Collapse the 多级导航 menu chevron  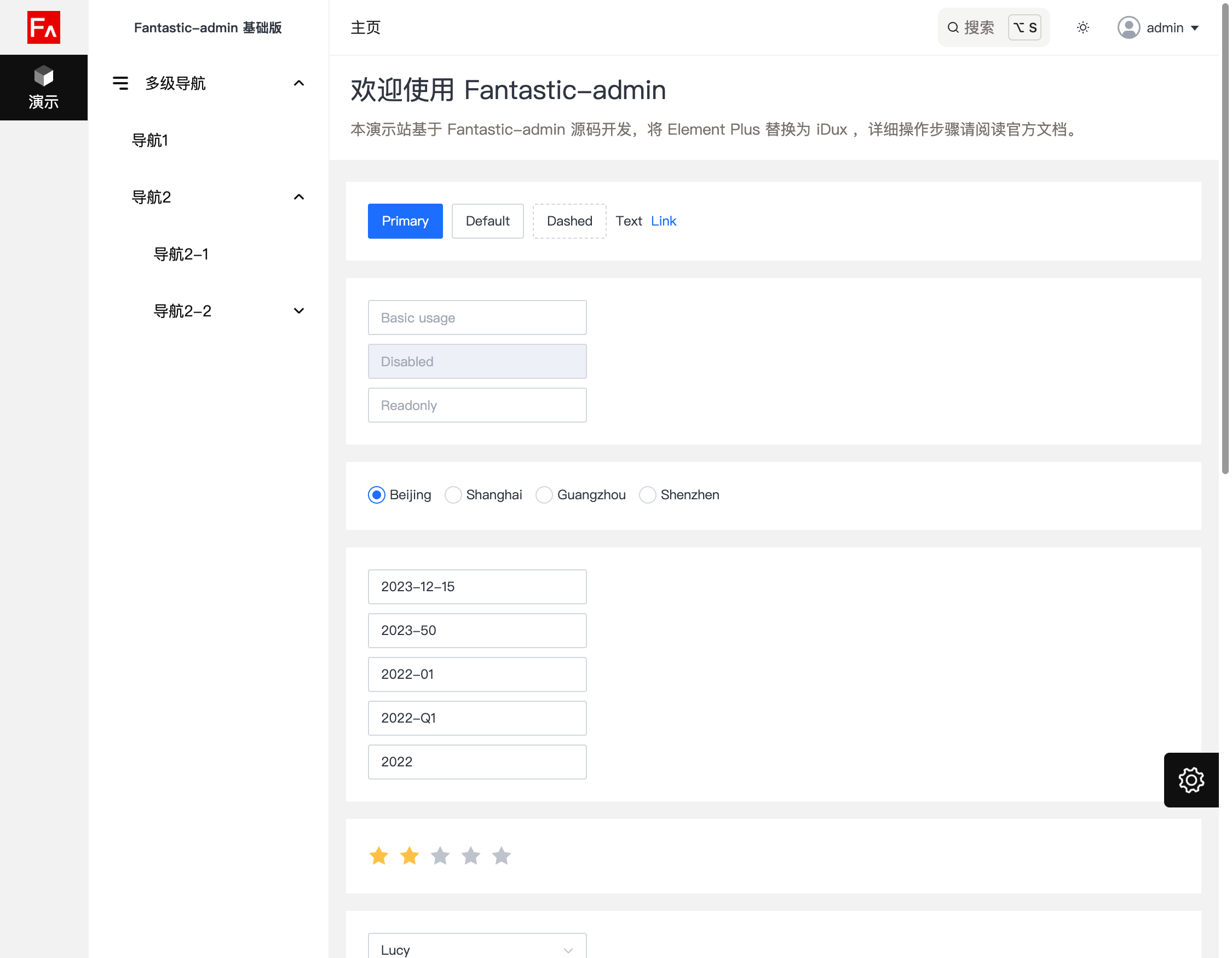(x=299, y=83)
